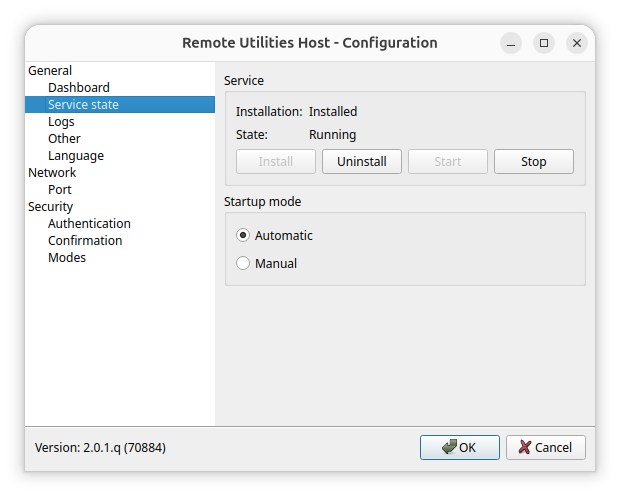Confirm settings with the OK button

[460, 447]
